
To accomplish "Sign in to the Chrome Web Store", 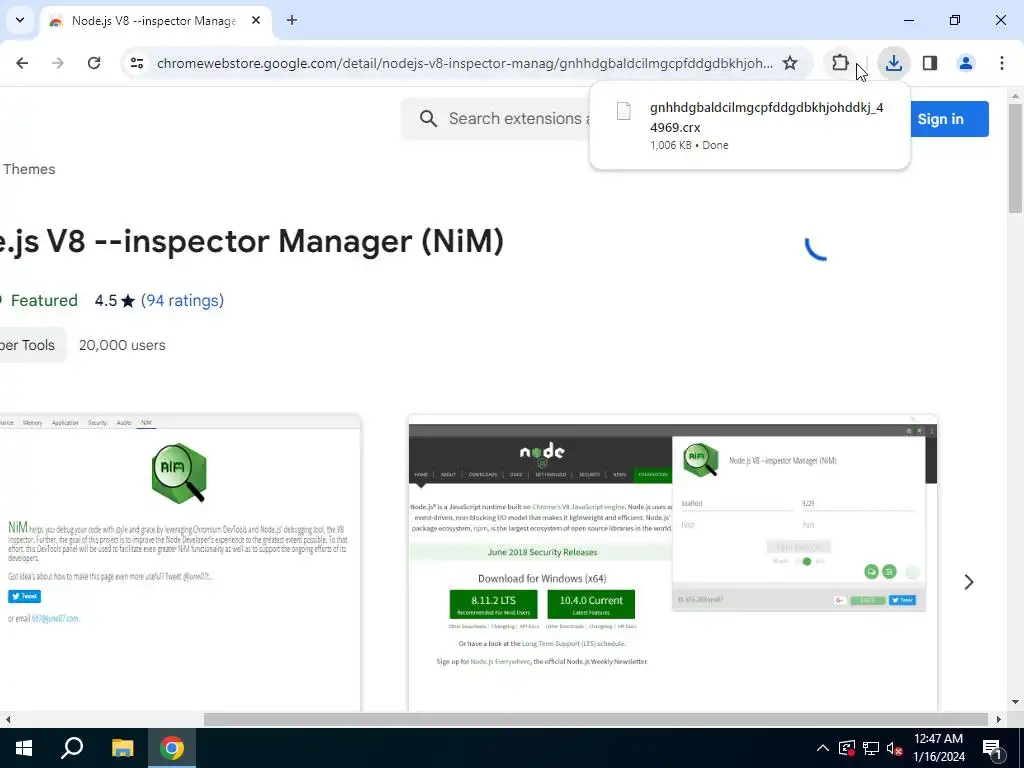I will point(940,119).
